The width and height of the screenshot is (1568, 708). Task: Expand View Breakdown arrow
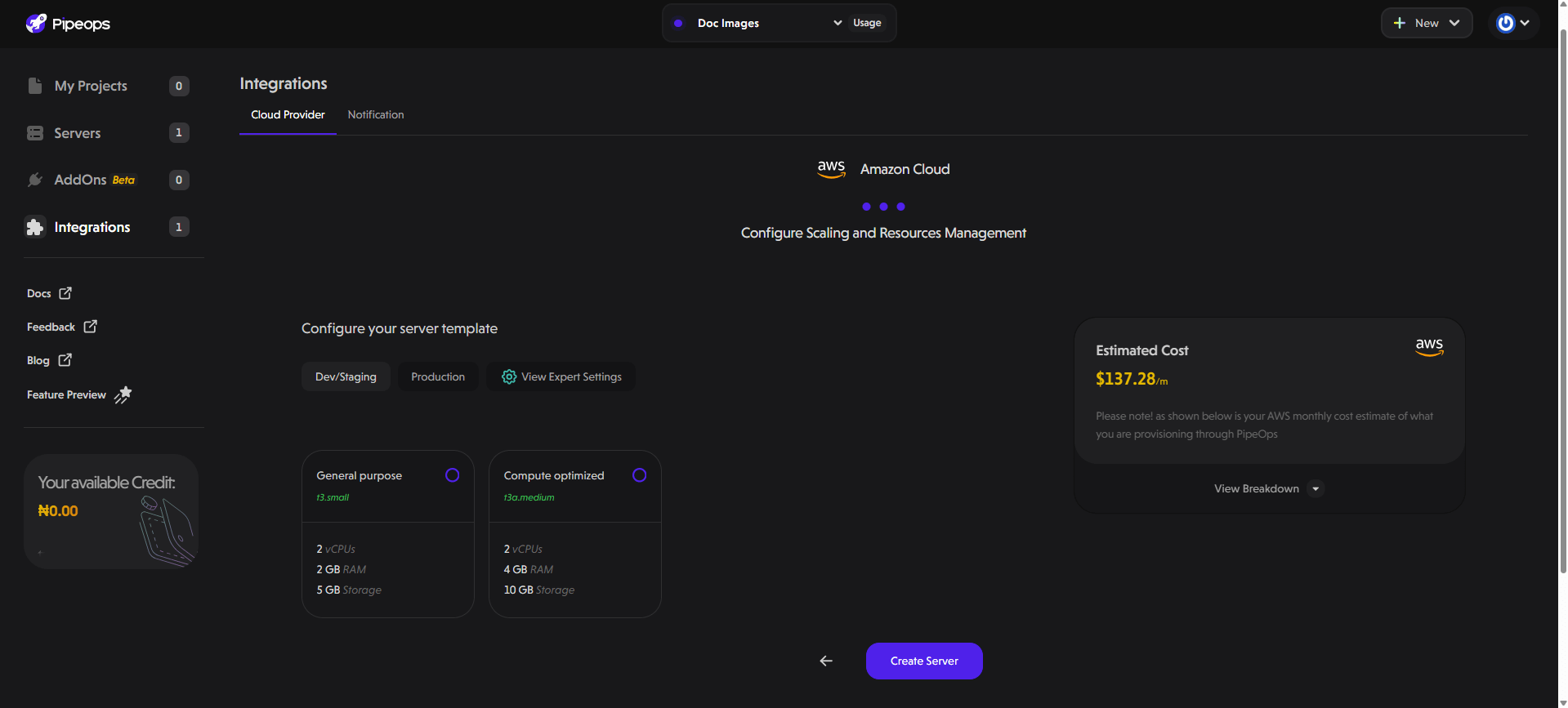click(1316, 488)
